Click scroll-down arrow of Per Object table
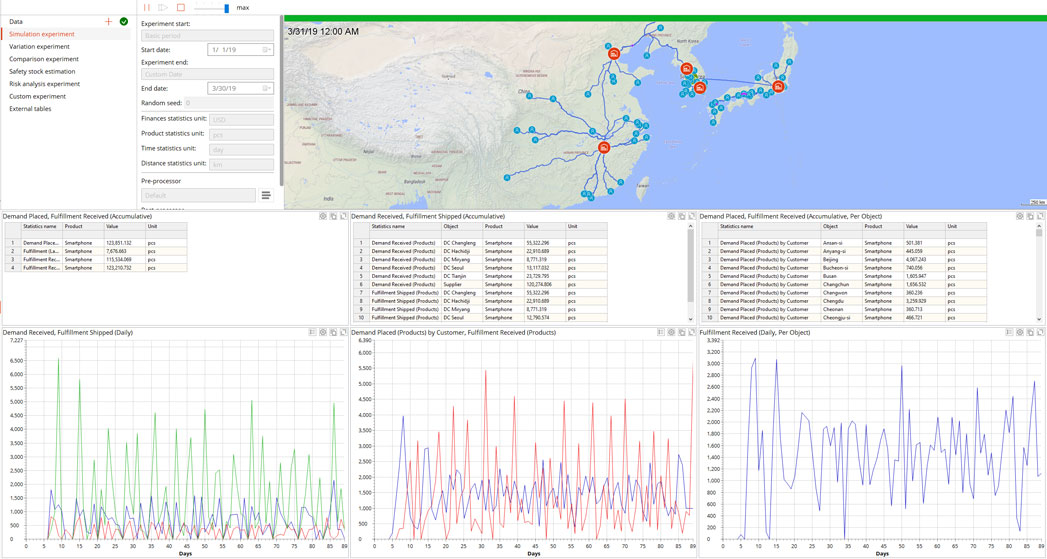 point(1039,319)
